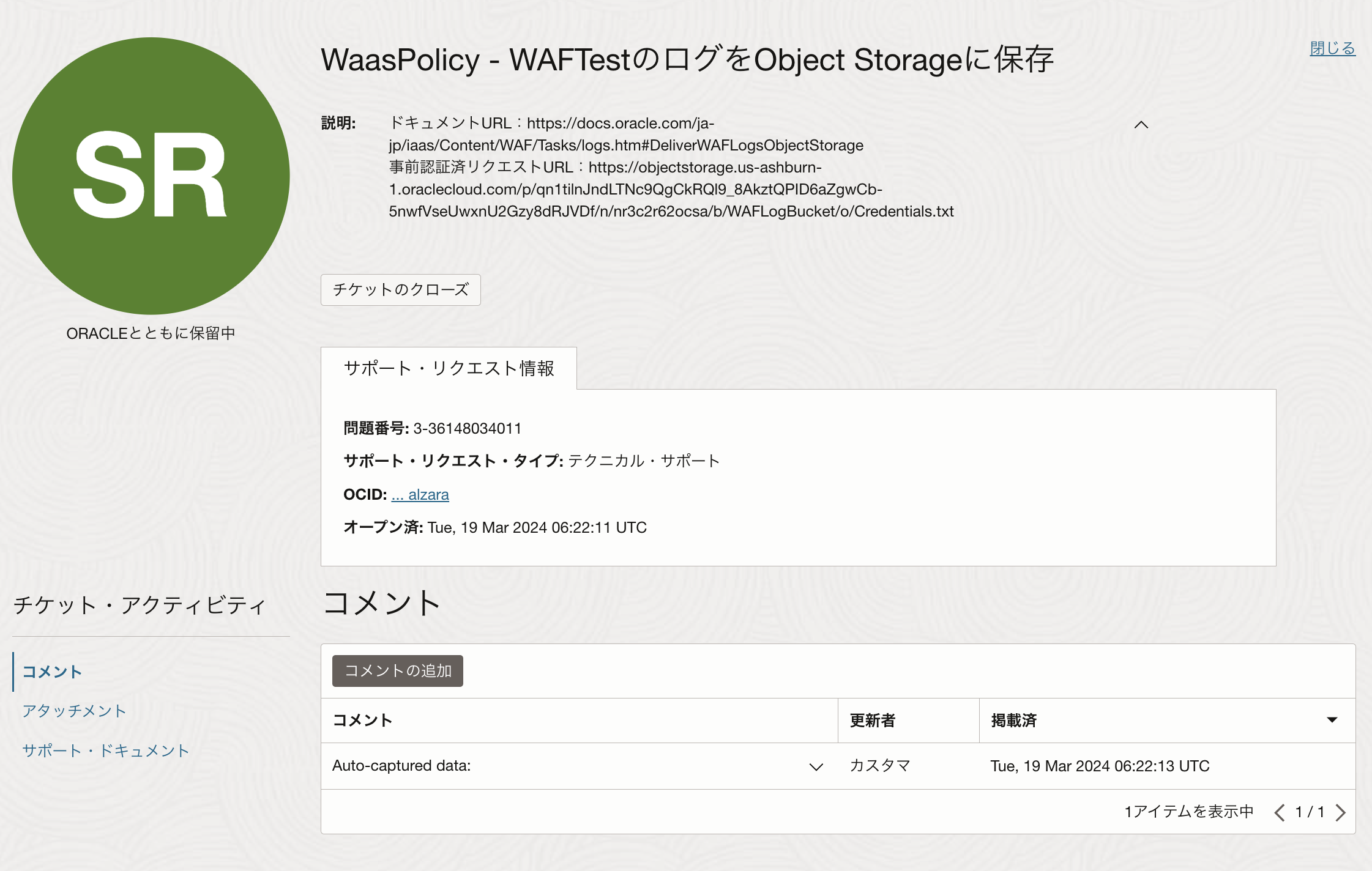Click the green SR avatar icon

151,176
